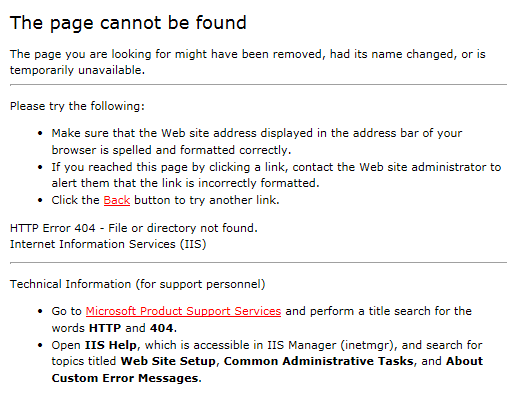Click the bold 'HTTP' word after 'words'
513x416 pixels.
pyautogui.click(x=105, y=328)
